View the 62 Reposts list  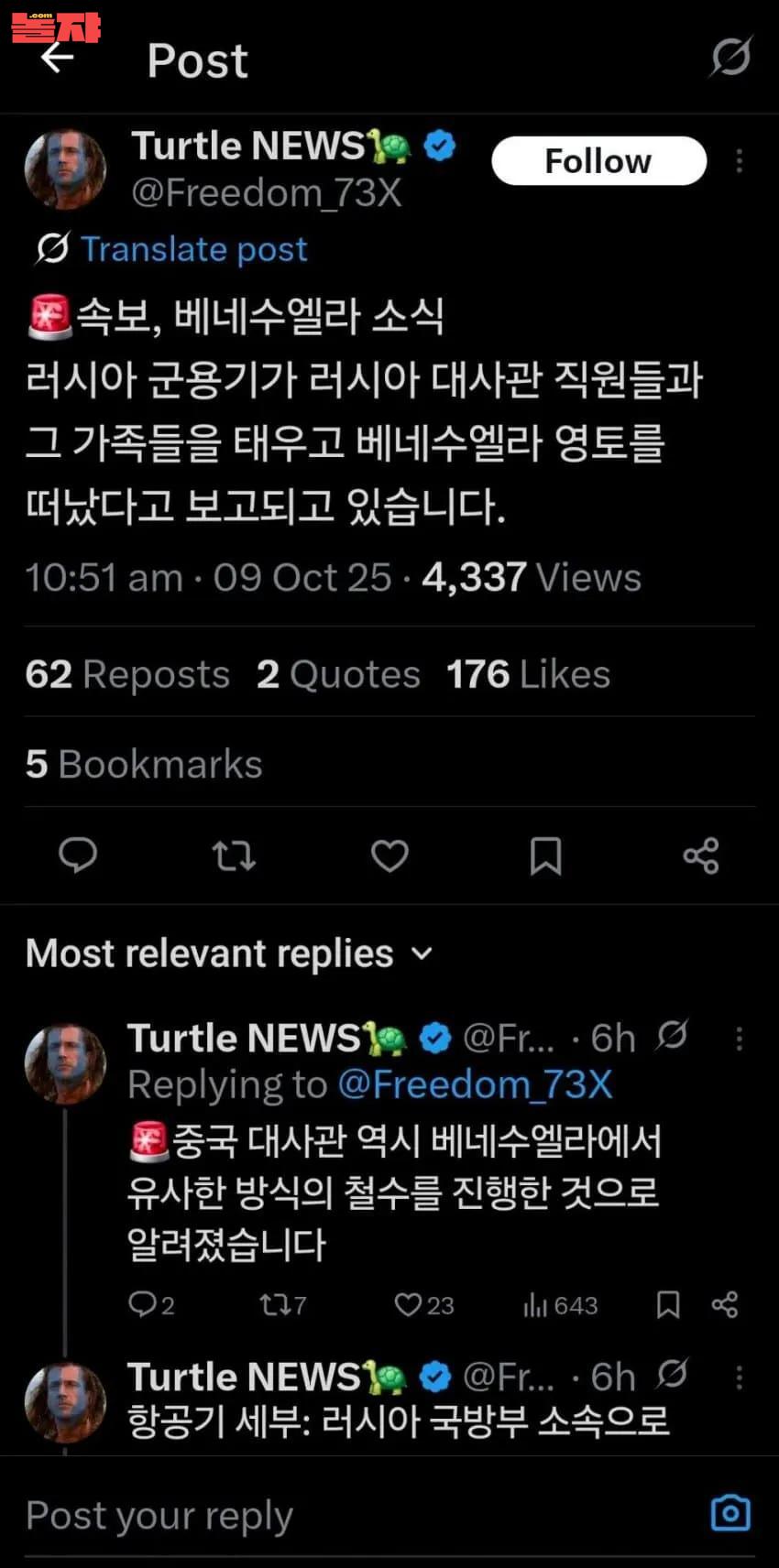[127, 675]
